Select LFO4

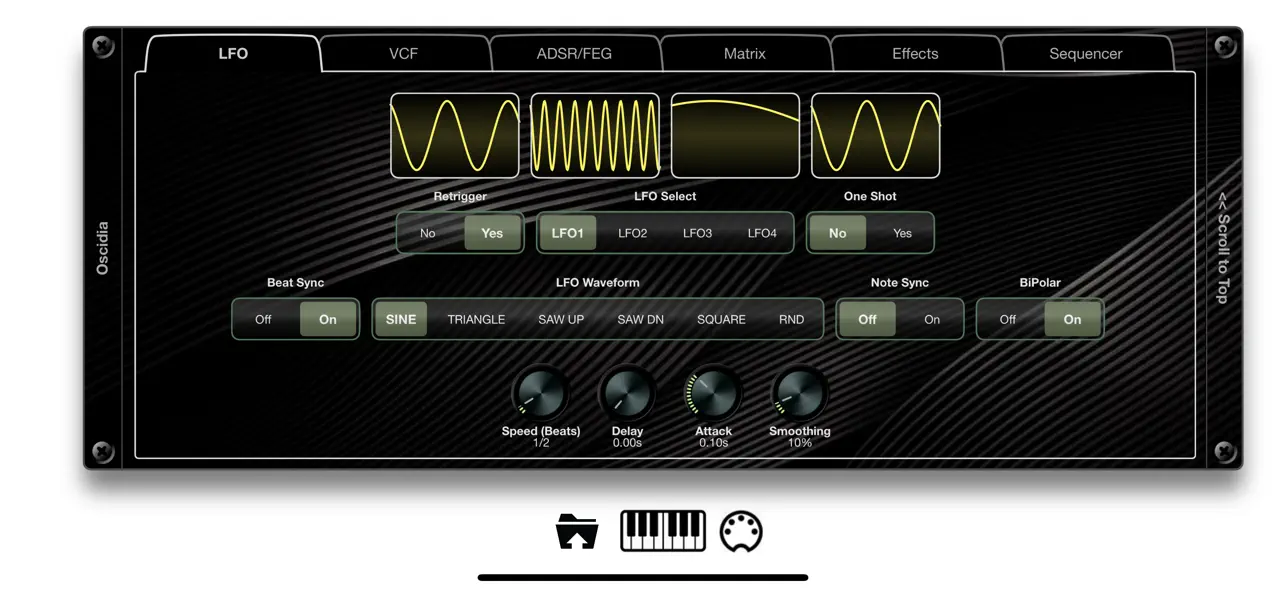(762, 233)
